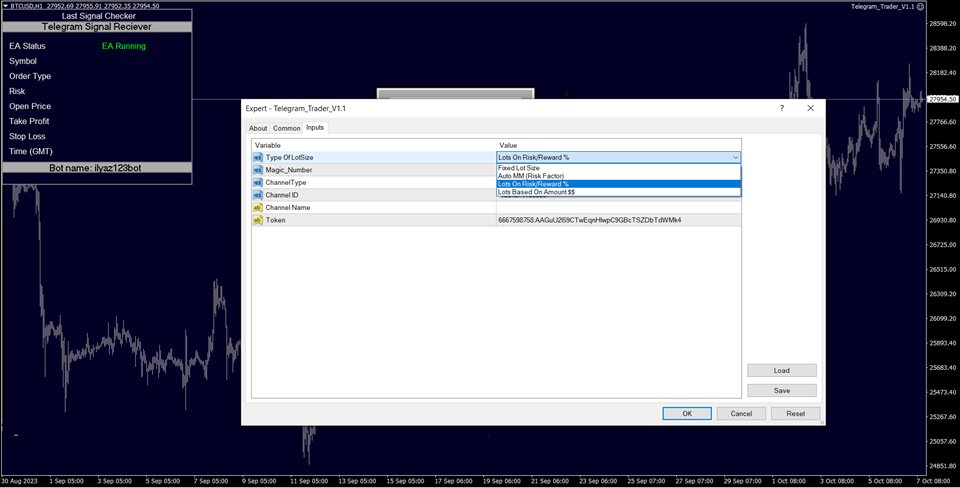The image size is (960, 488).
Task: Click the help question mark in dialog title
Action: (x=781, y=108)
